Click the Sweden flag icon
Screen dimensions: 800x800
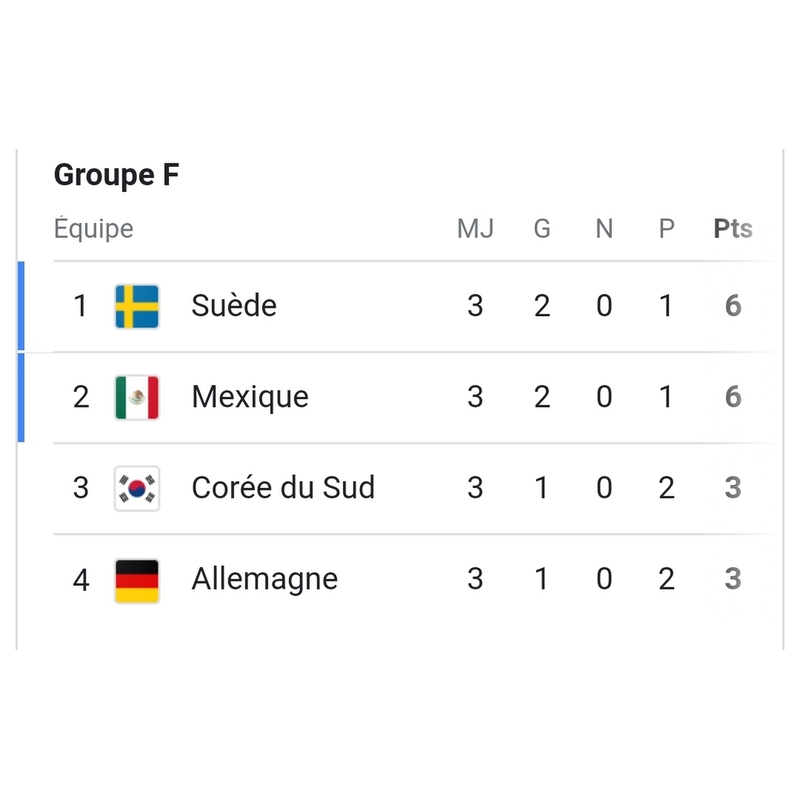coord(137,306)
